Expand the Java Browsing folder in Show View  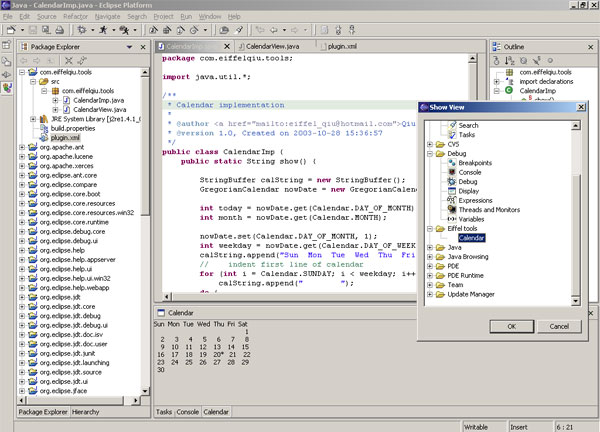(430, 257)
